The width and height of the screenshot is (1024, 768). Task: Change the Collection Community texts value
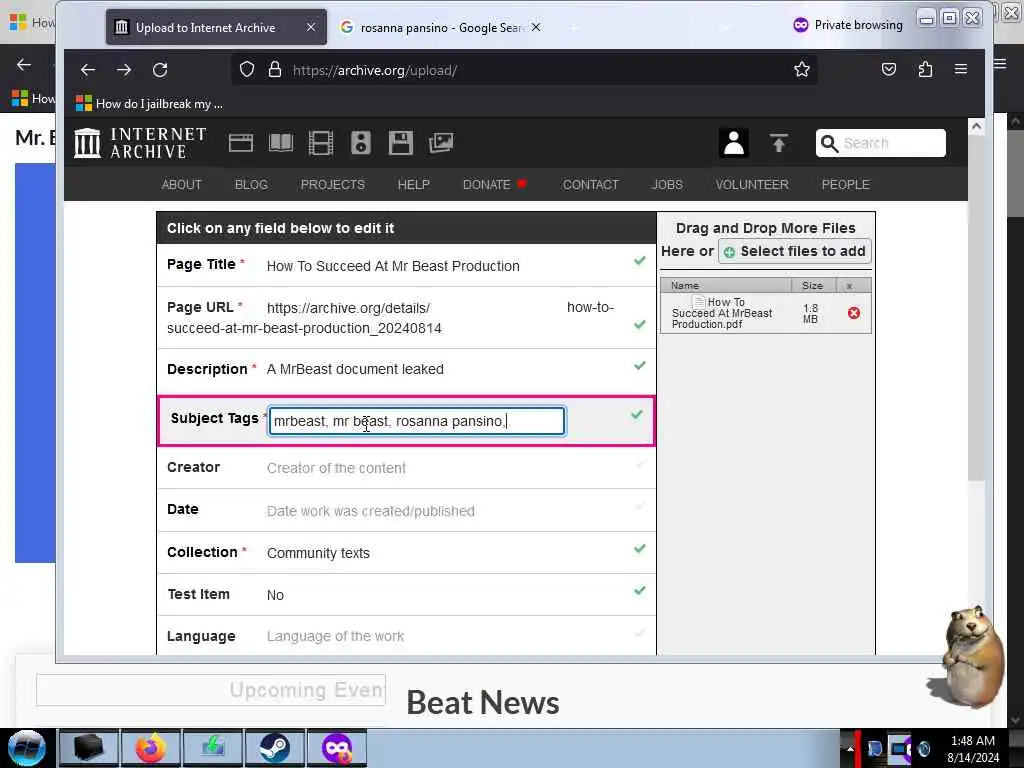[x=318, y=553]
